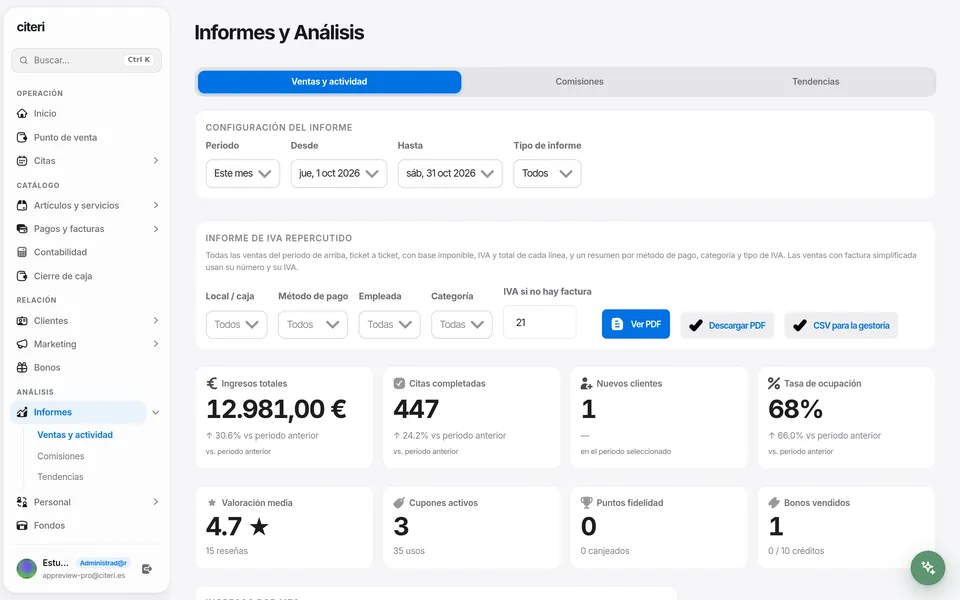Click the 15 reseñas text
960x600 pixels.
[x=227, y=551]
